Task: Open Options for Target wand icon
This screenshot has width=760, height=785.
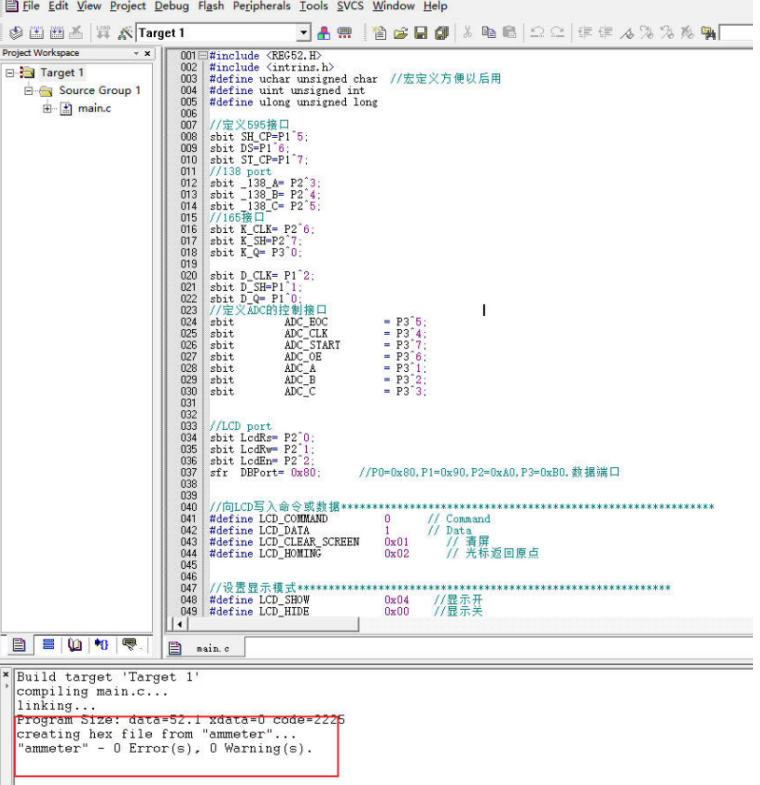Action: pos(125,33)
